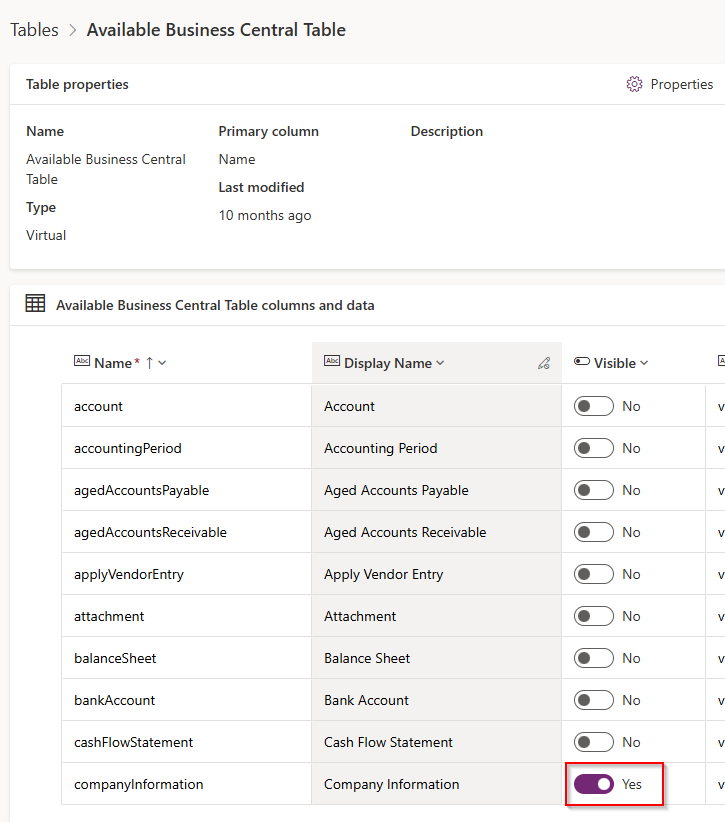Select the 'applyVendorEntry' name cell
725x822 pixels.
pos(187,574)
